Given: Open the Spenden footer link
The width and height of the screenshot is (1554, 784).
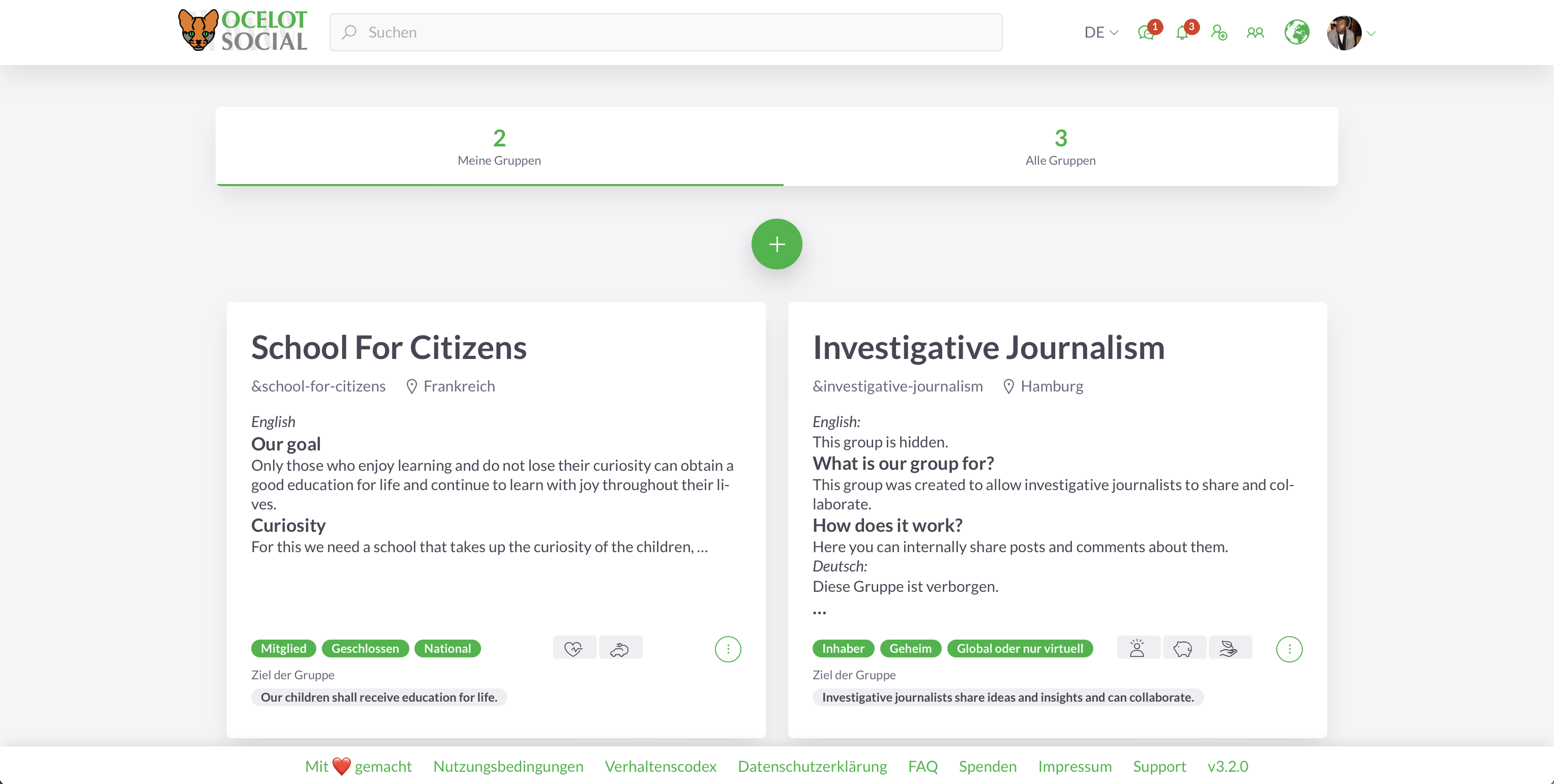Looking at the screenshot, I should click(988, 766).
